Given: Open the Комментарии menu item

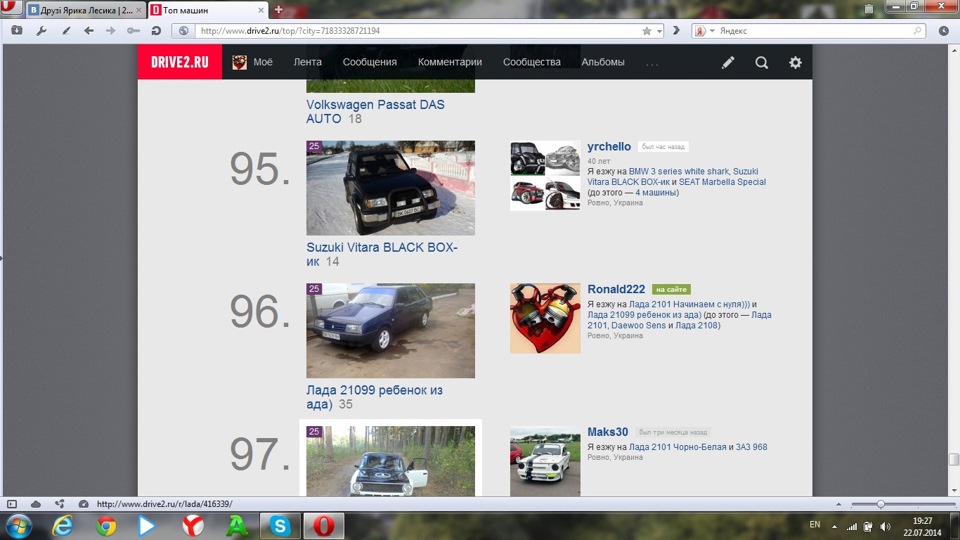Looking at the screenshot, I should point(450,62).
